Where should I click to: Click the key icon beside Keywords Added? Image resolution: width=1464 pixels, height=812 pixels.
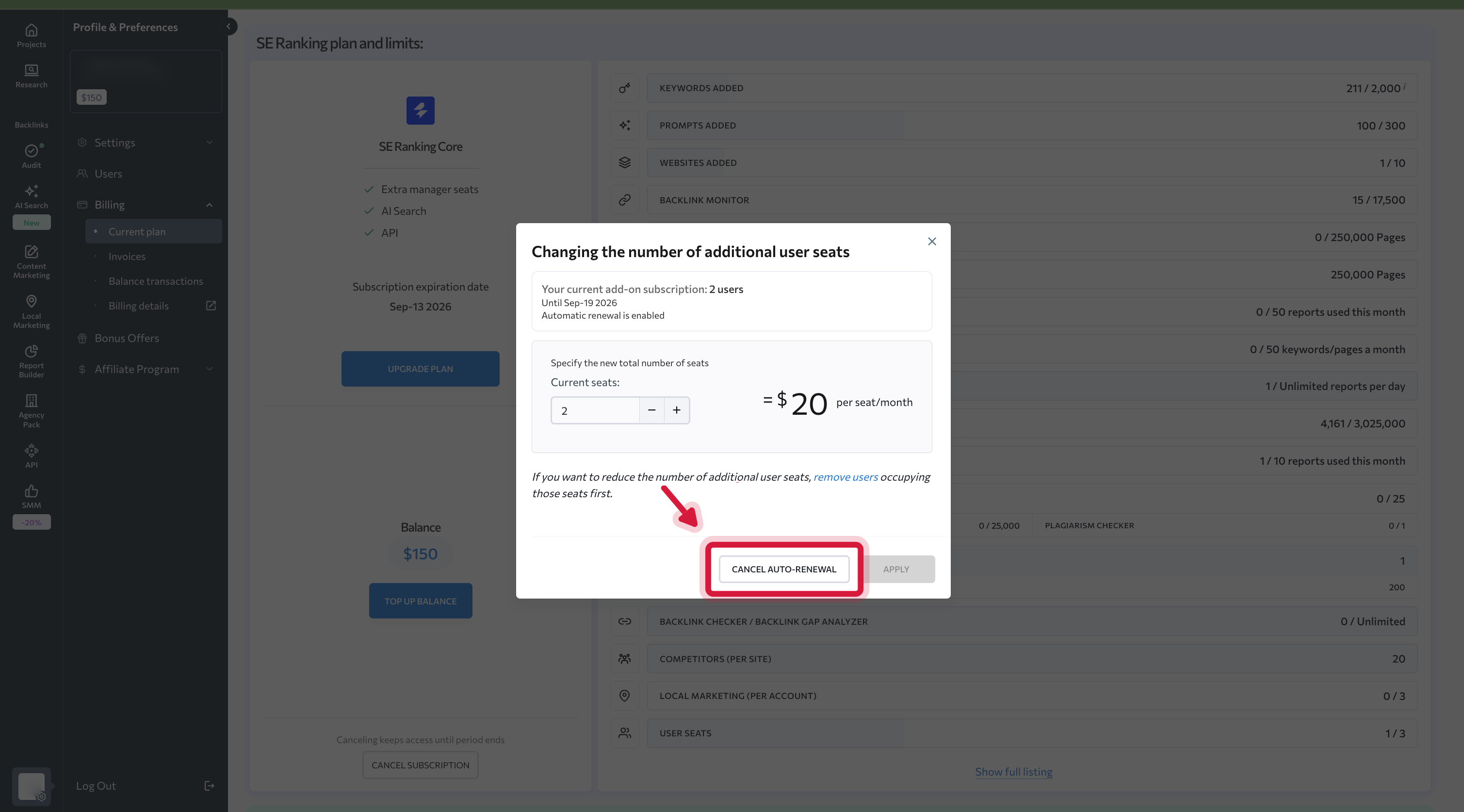624,88
